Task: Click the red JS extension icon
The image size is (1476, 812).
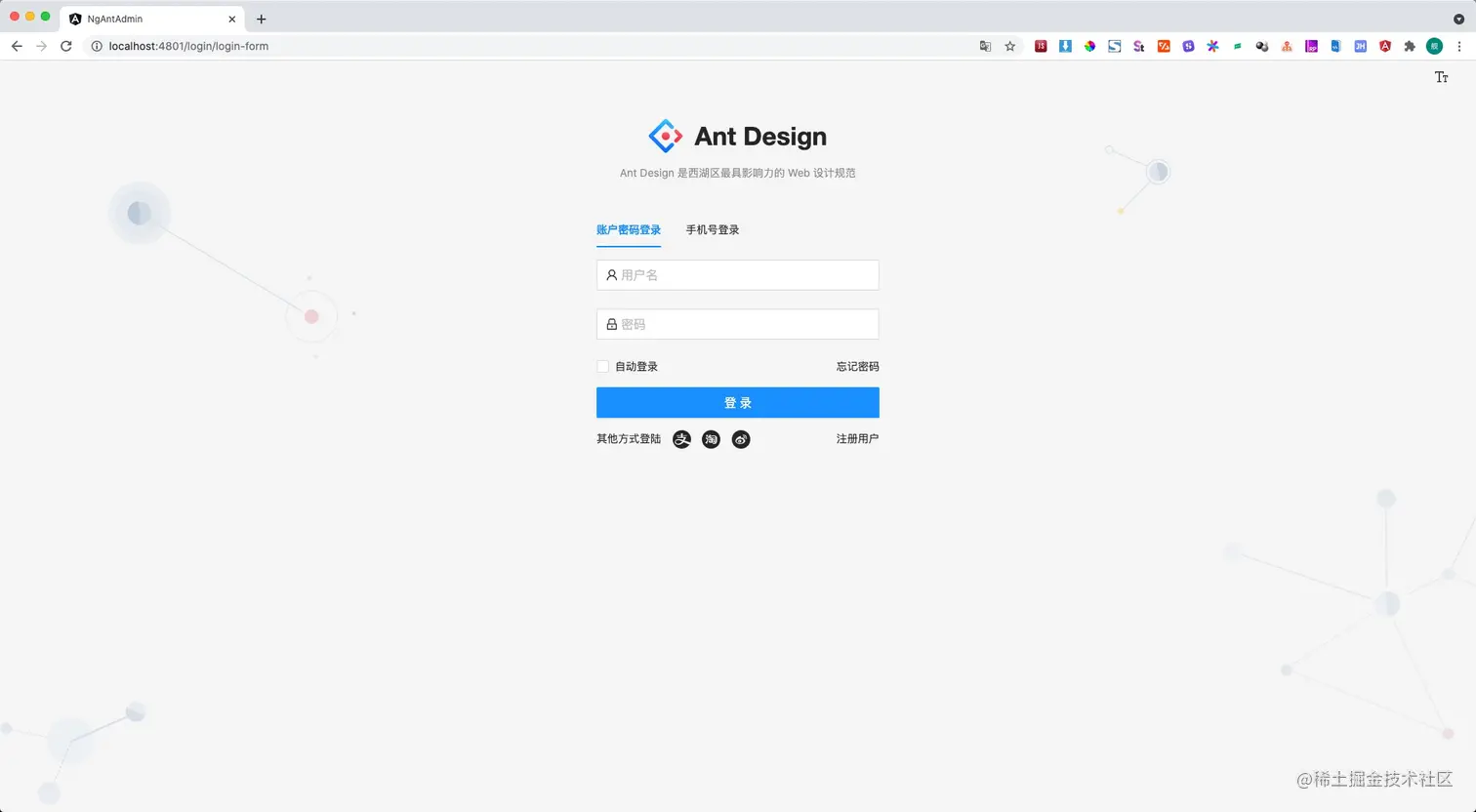Action: coord(1041,46)
